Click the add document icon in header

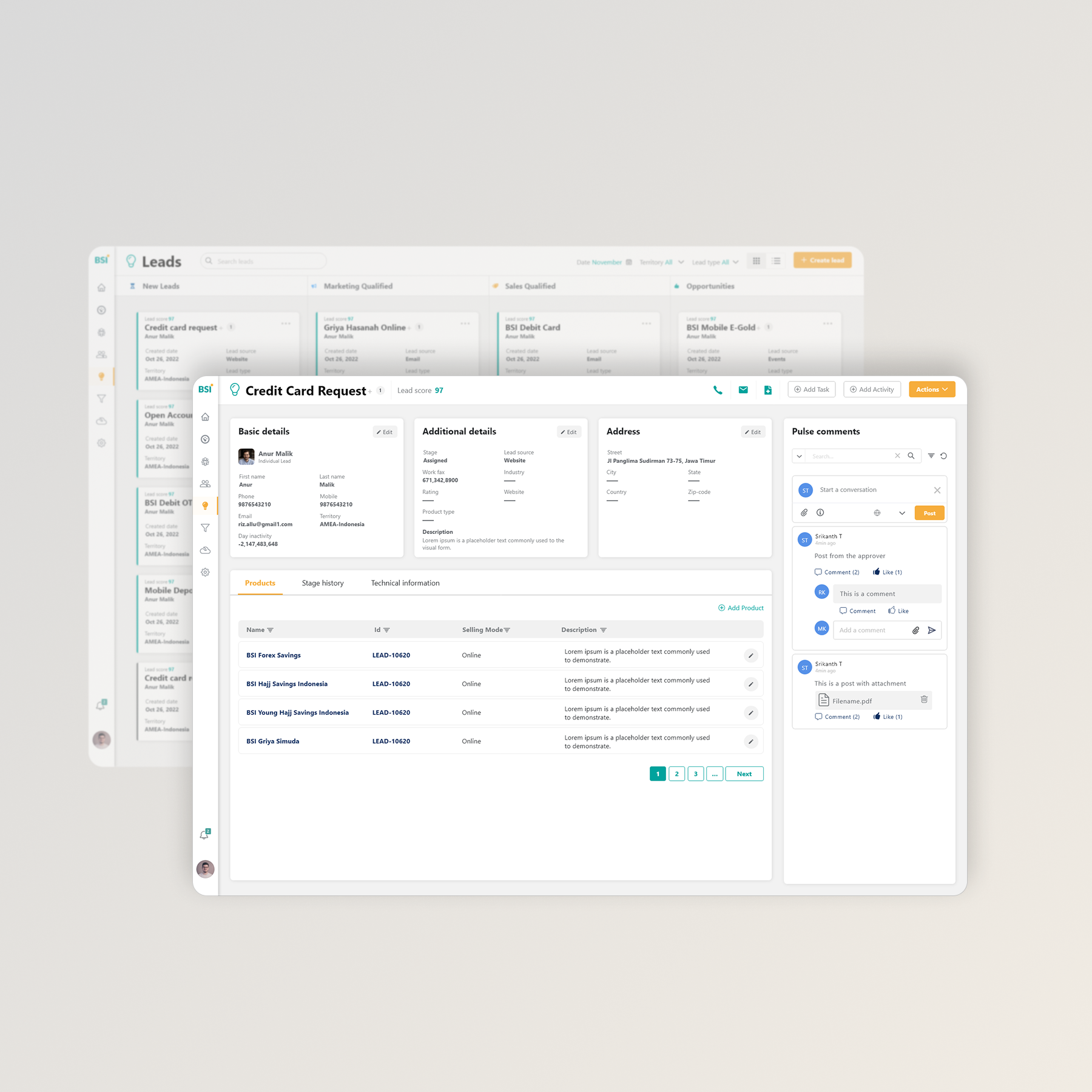(x=768, y=390)
